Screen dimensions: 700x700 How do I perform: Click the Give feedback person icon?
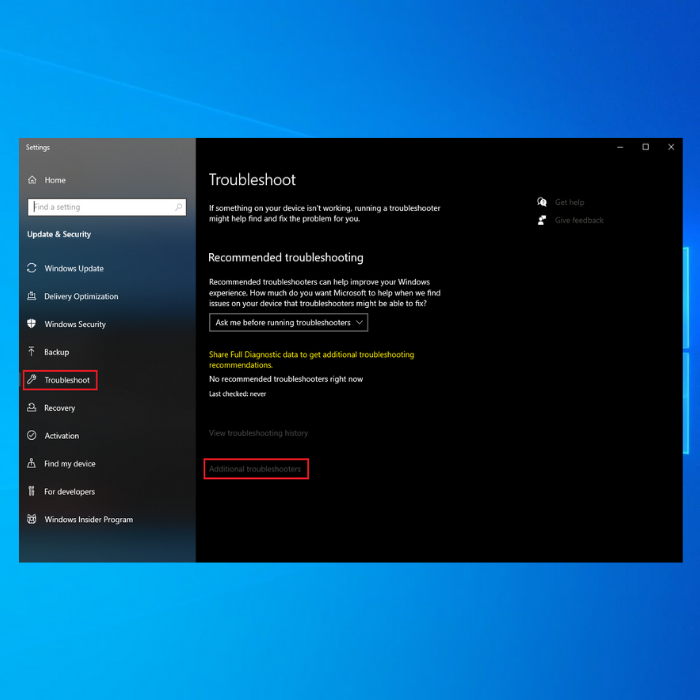542,220
